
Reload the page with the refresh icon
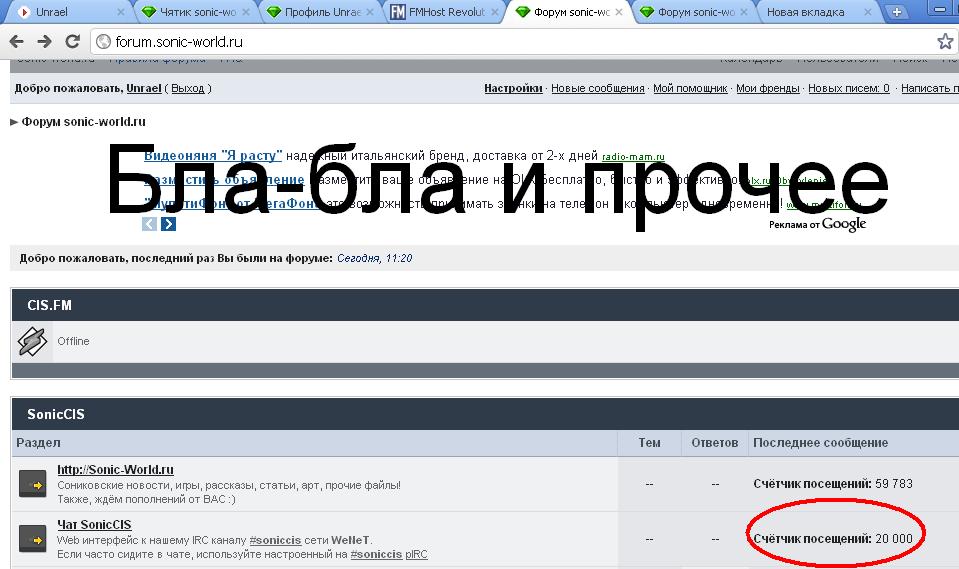click(x=72, y=42)
